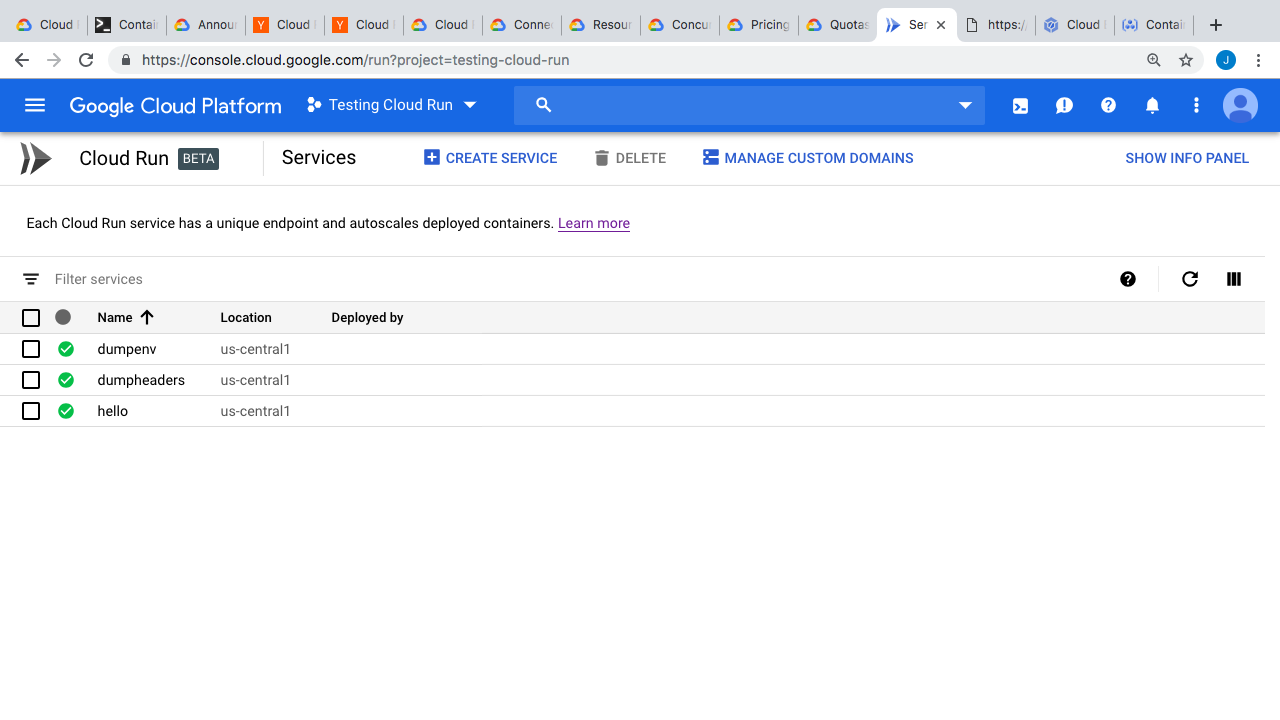
Task: Open the dumpheaders service
Action: (141, 380)
